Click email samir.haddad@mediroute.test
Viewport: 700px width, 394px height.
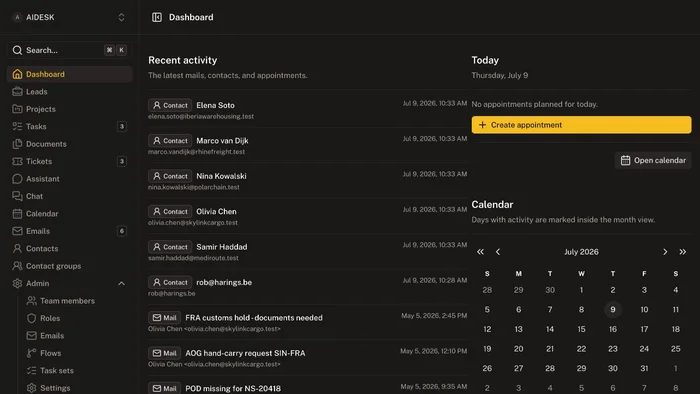[193, 258]
